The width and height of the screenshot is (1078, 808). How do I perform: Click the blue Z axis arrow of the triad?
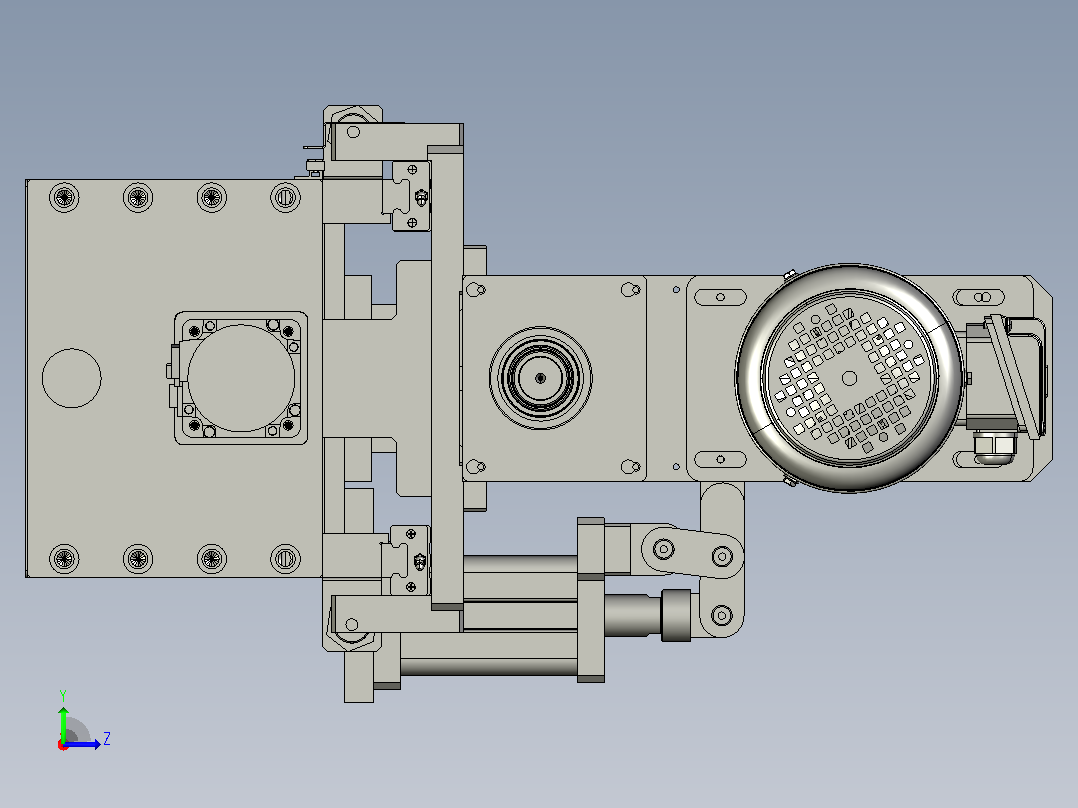click(83, 744)
